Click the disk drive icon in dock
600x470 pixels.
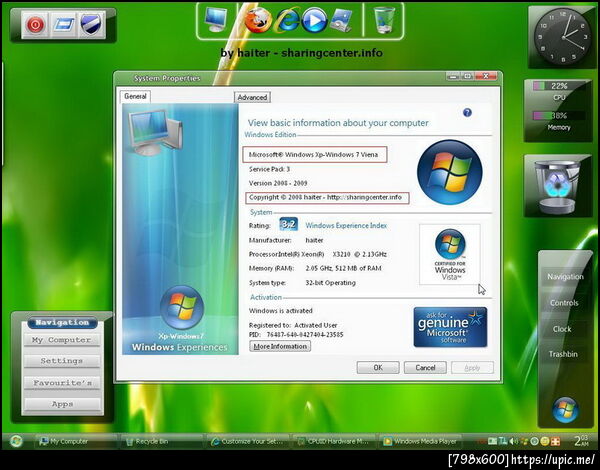click(341, 20)
